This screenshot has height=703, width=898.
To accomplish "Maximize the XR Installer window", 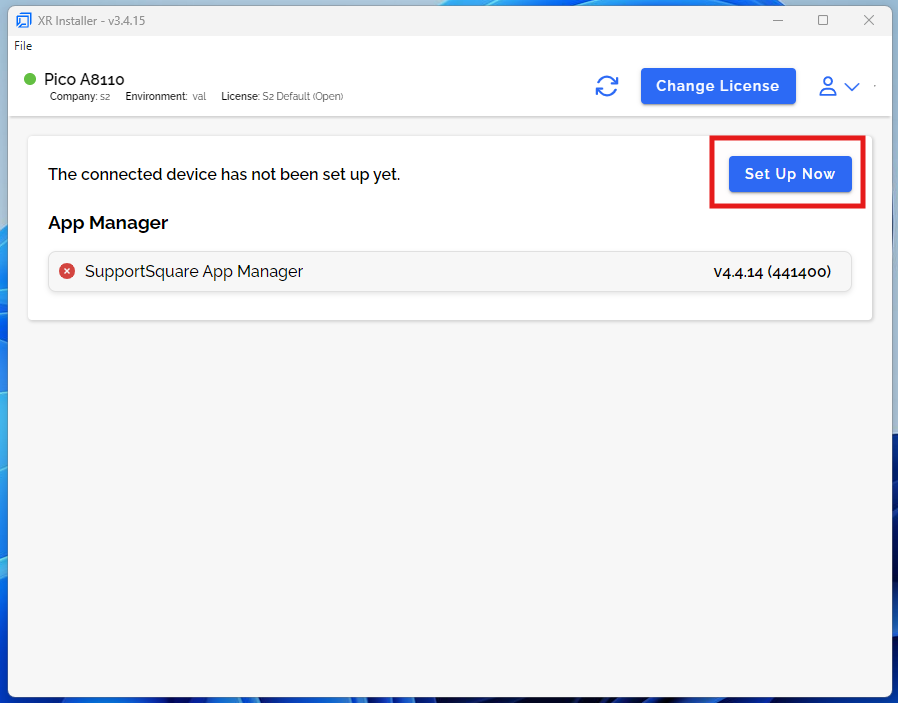I will (823, 21).
